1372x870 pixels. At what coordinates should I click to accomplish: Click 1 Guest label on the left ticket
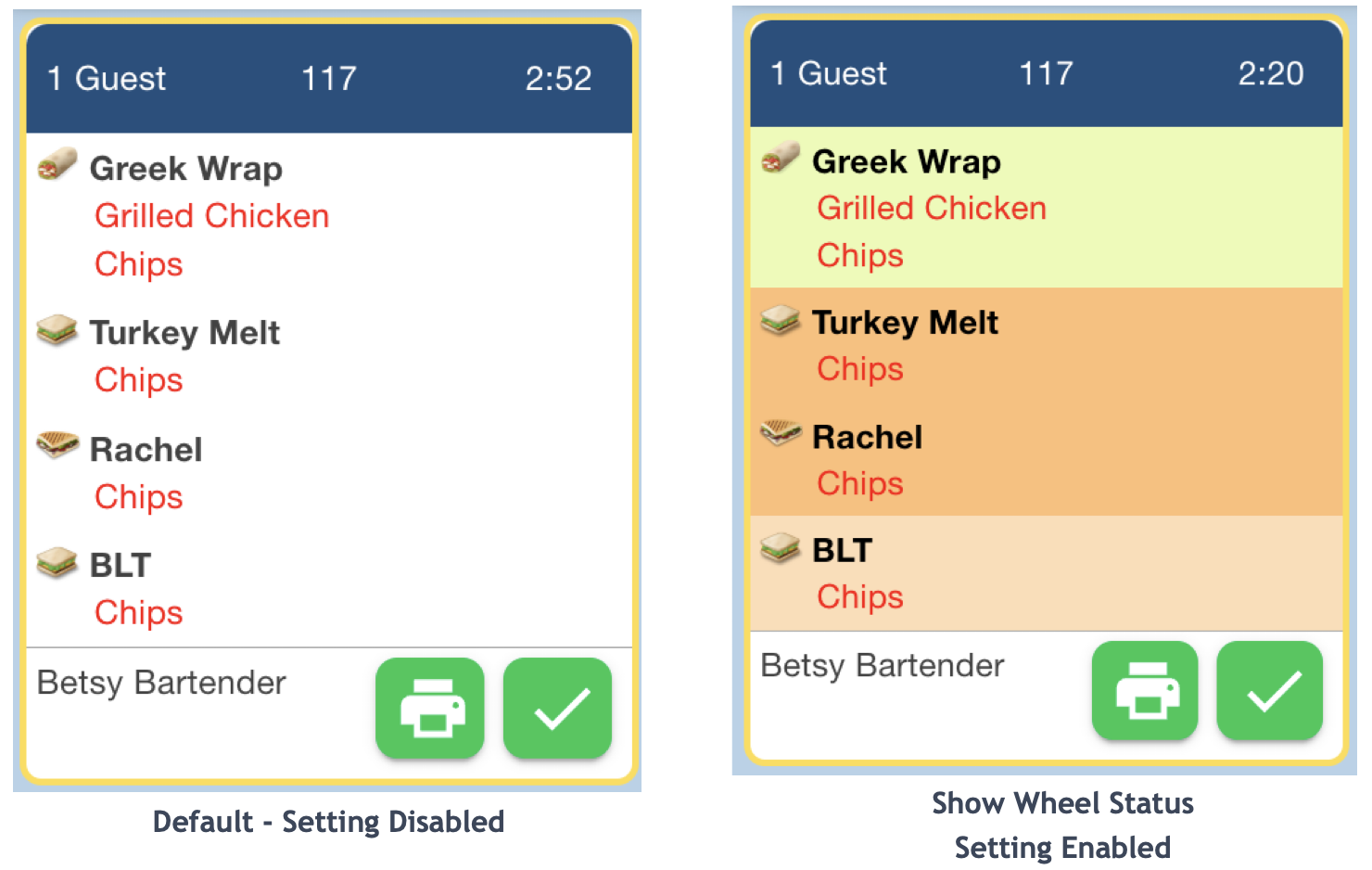click(107, 79)
